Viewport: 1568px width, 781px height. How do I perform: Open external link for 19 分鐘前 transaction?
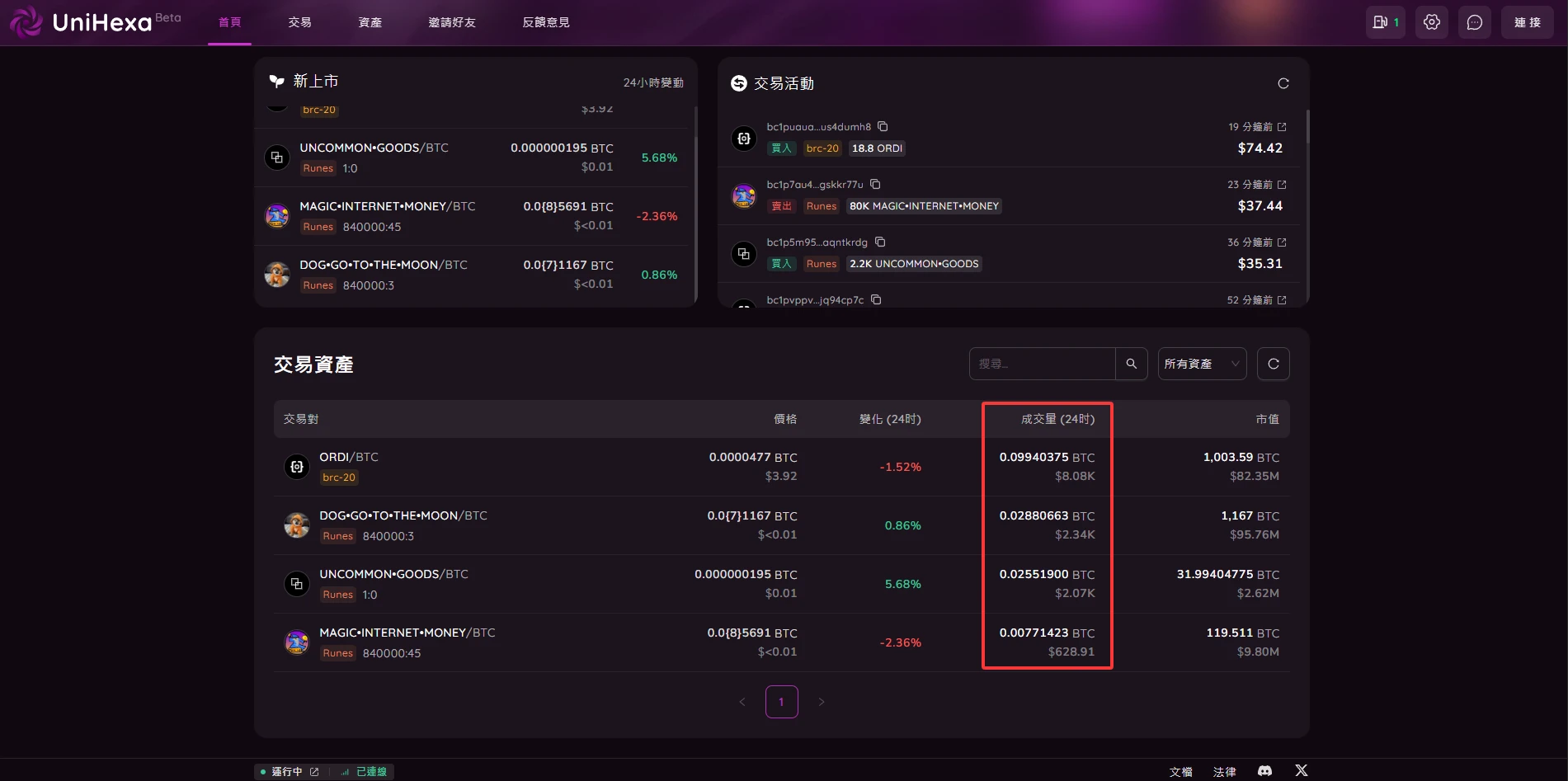click(1282, 127)
